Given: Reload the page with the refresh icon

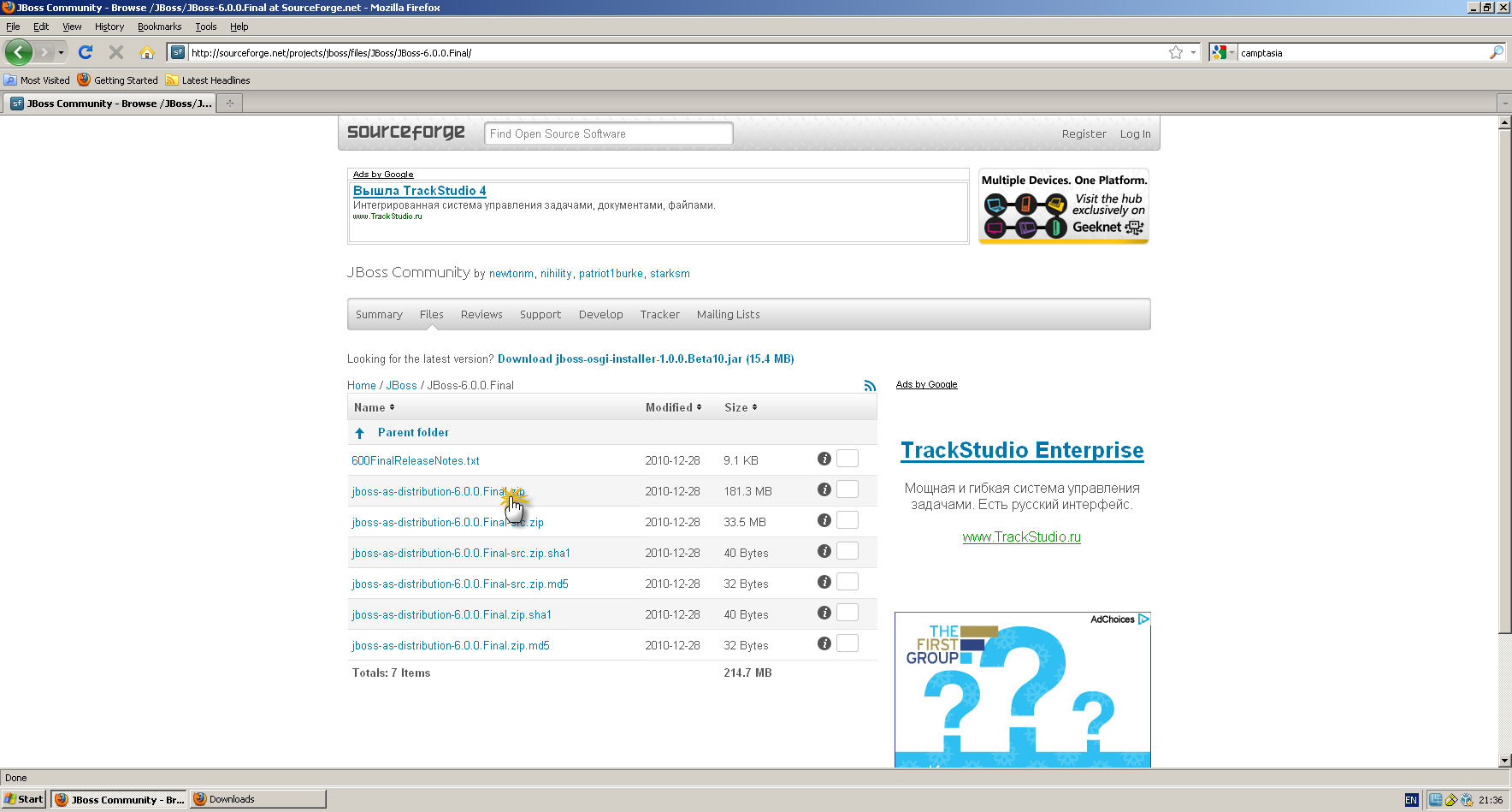Looking at the screenshot, I should click(x=85, y=52).
